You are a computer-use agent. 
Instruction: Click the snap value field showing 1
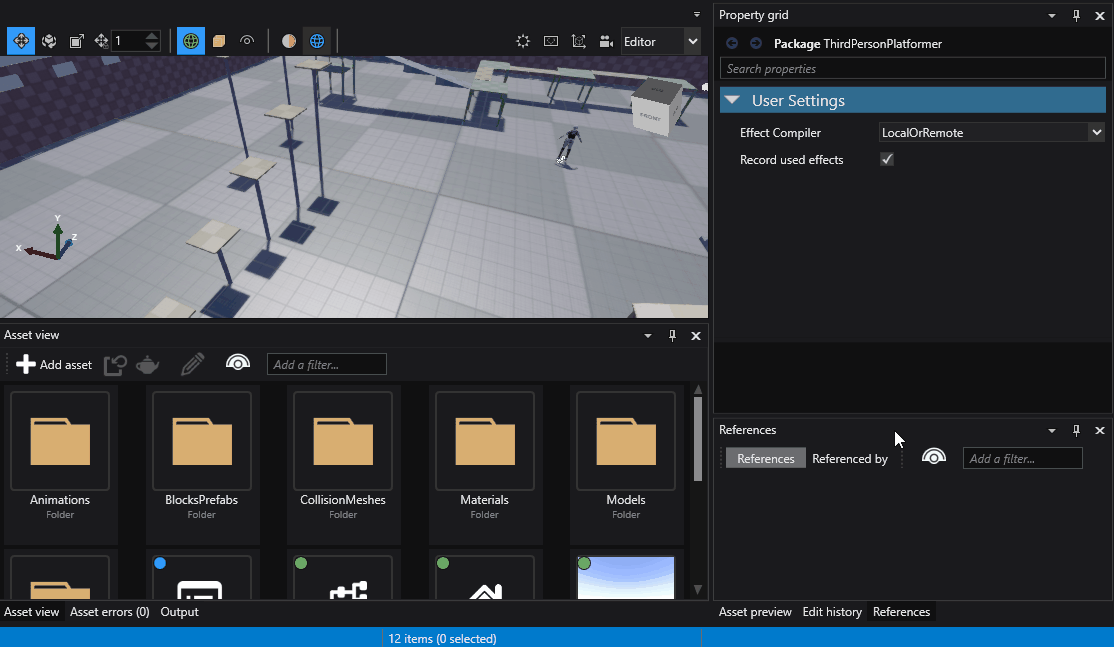click(x=127, y=41)
